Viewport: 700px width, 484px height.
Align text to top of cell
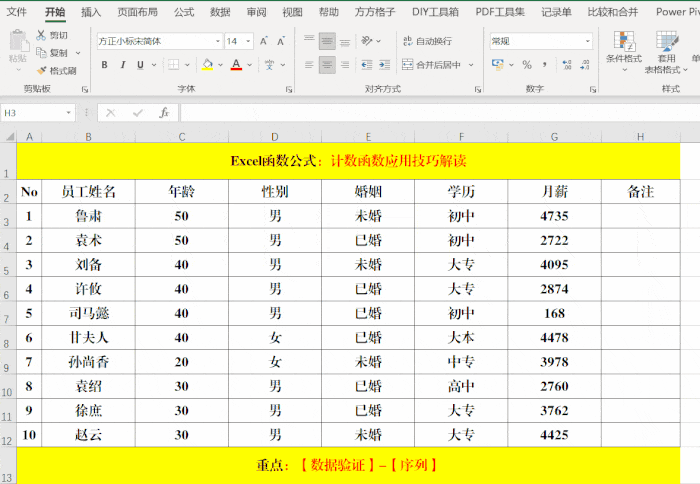pyautogui.click(x=309, y=41)
